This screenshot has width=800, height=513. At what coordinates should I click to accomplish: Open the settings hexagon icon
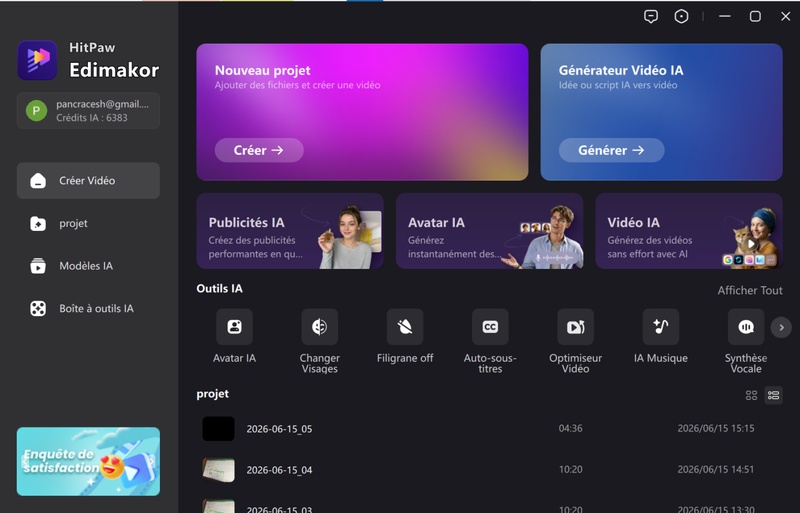681,16
